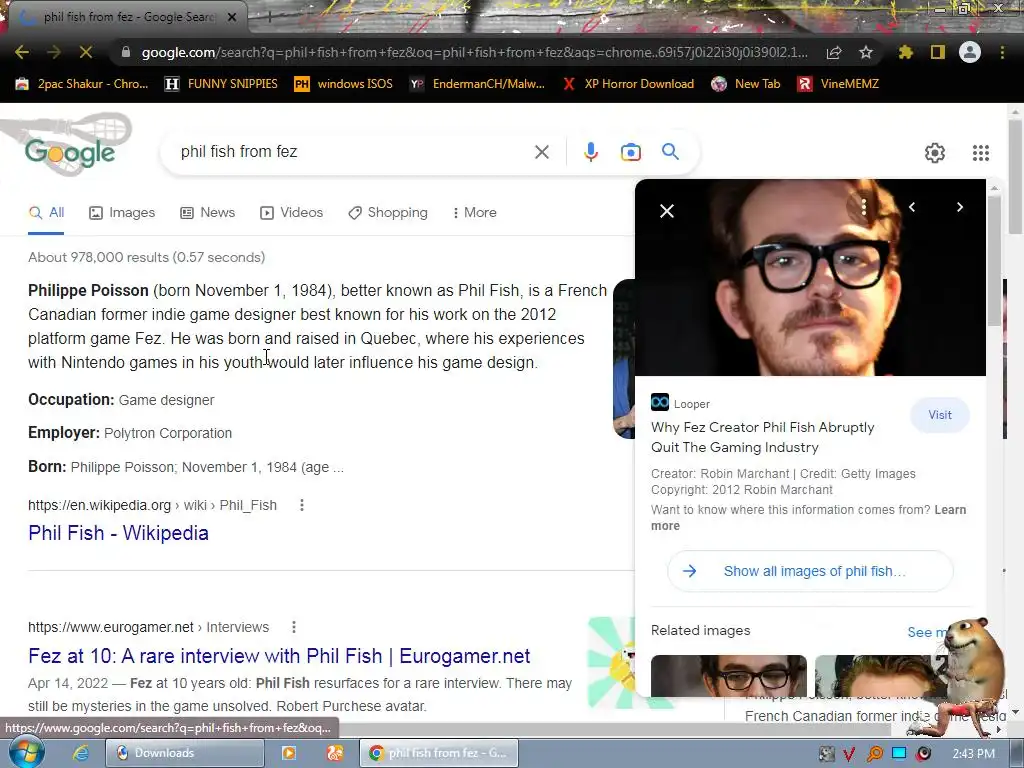Click the page vertical scrollbar thumb

click(x=1016, y=176)
